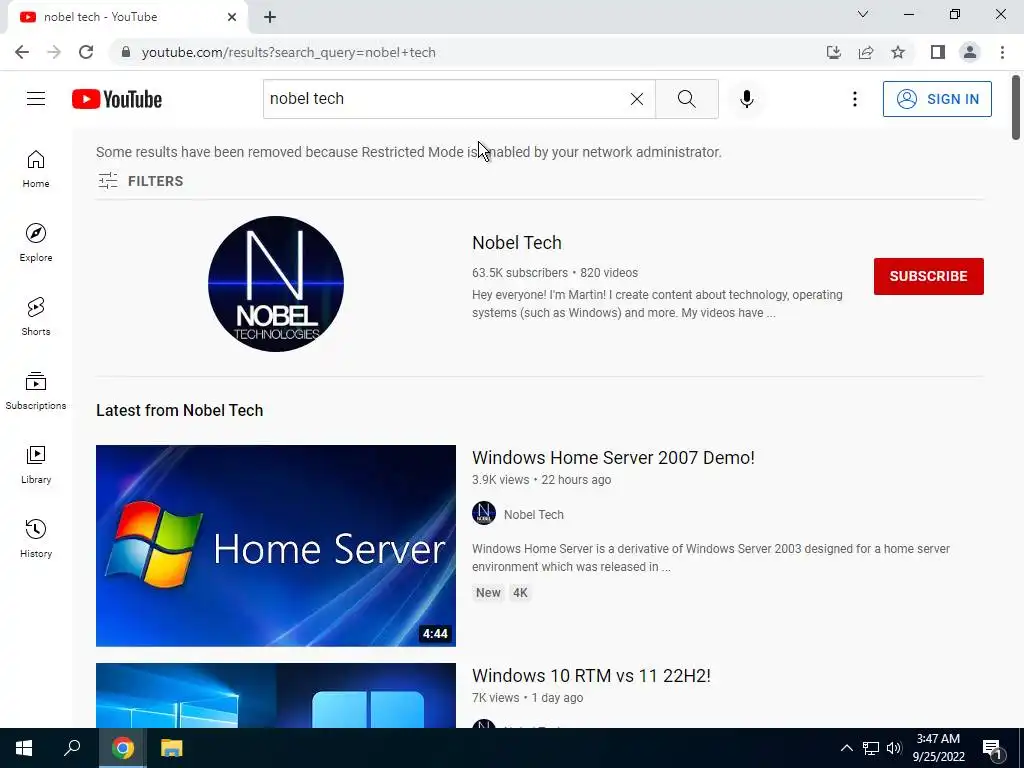Open Explore in sidebar
This screenshot has height=768, width=1024.
pos(36,243)
